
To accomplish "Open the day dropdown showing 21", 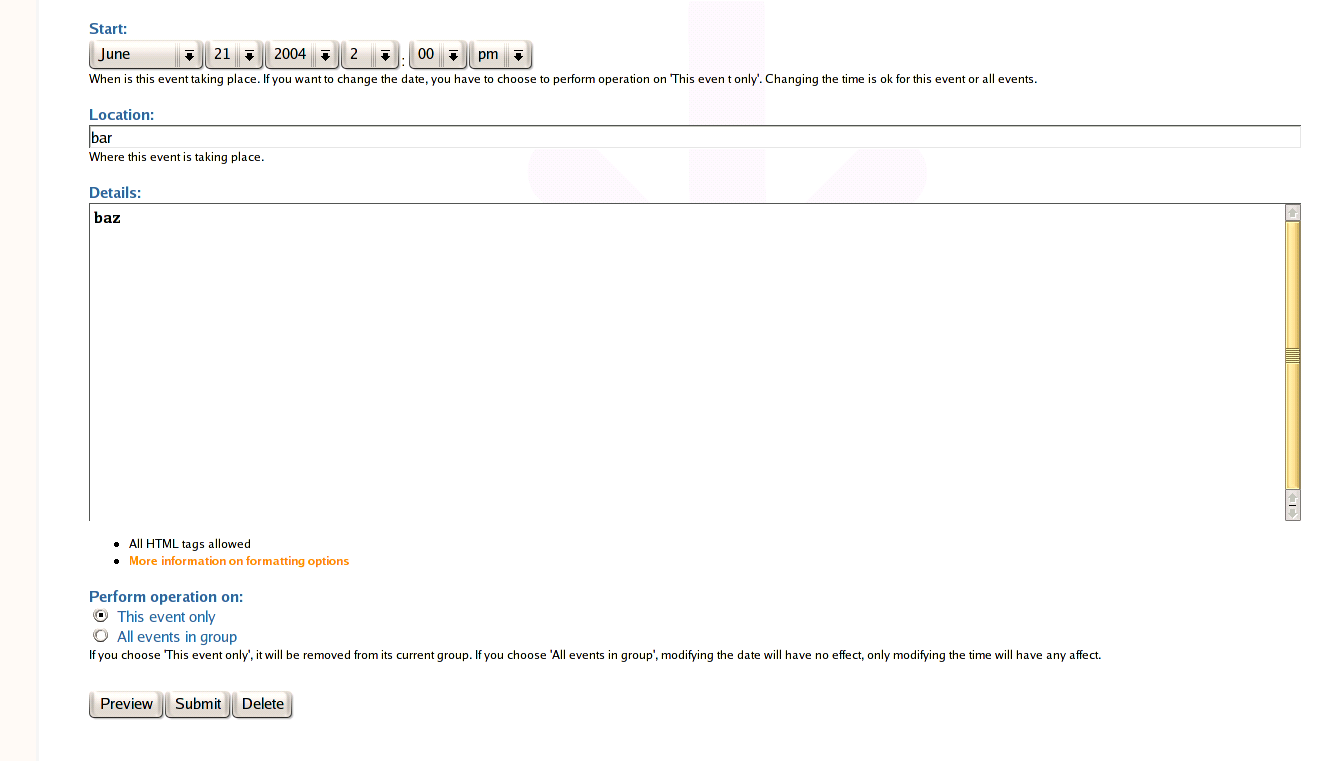I will tap(234, 55).
